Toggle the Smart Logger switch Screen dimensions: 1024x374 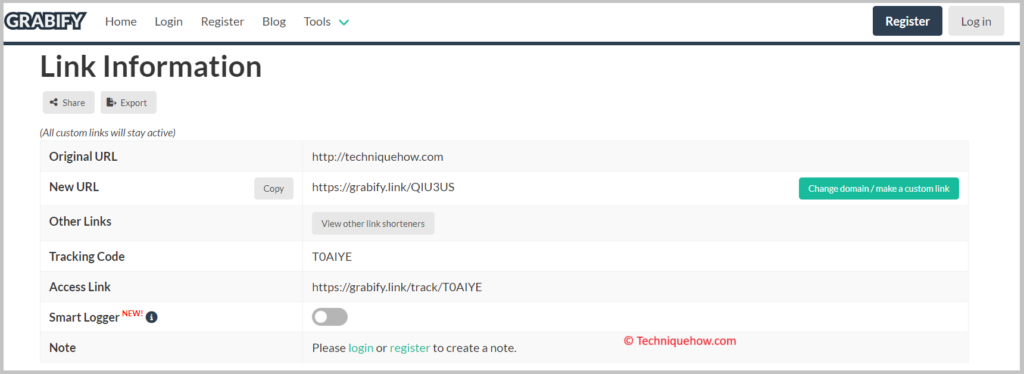click(x=330, y=317)
